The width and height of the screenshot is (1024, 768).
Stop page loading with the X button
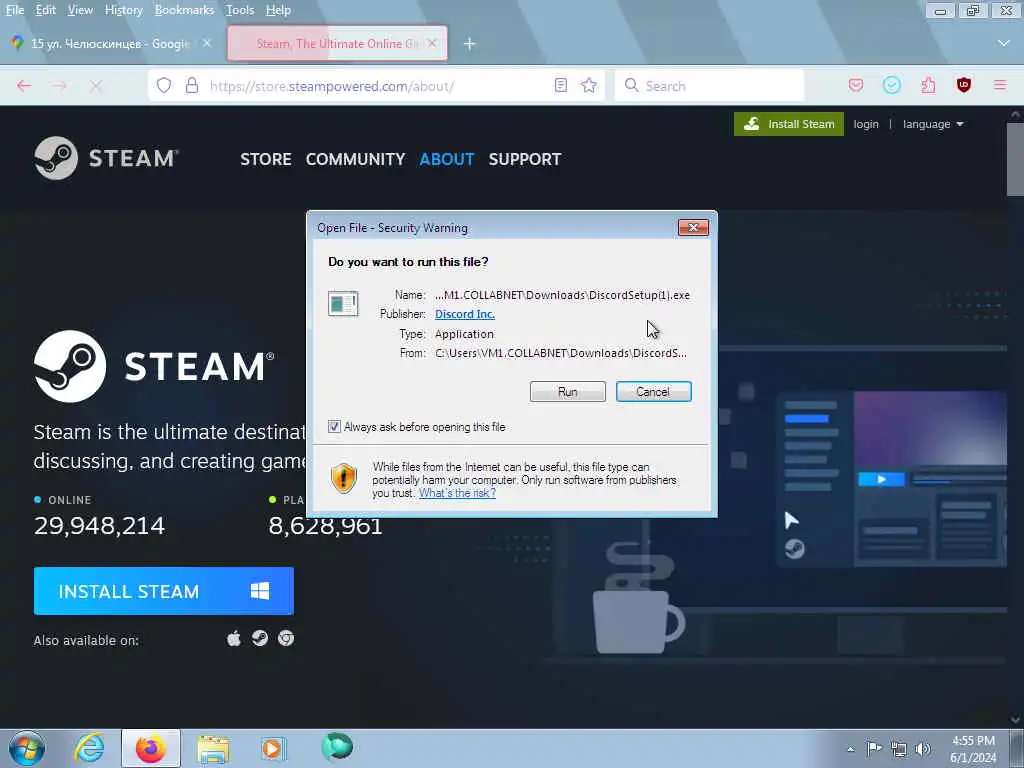pos(95,86)
